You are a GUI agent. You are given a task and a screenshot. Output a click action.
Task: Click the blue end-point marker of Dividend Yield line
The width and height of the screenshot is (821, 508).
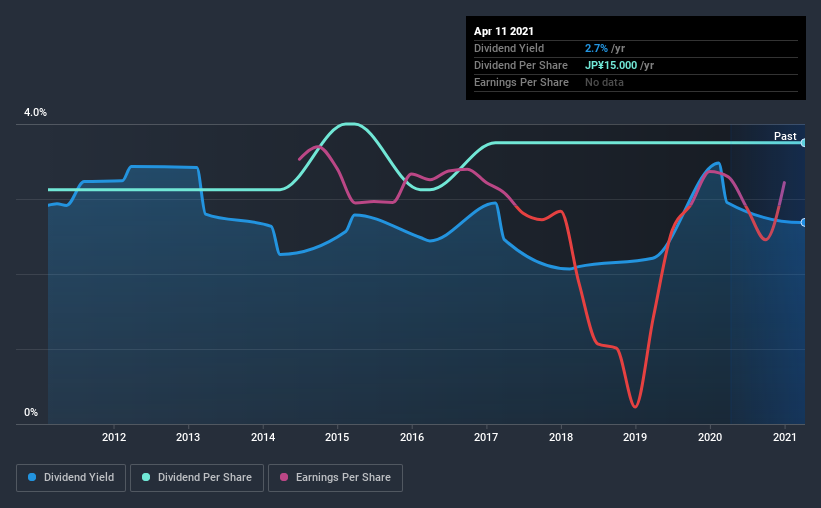[804, 223]
